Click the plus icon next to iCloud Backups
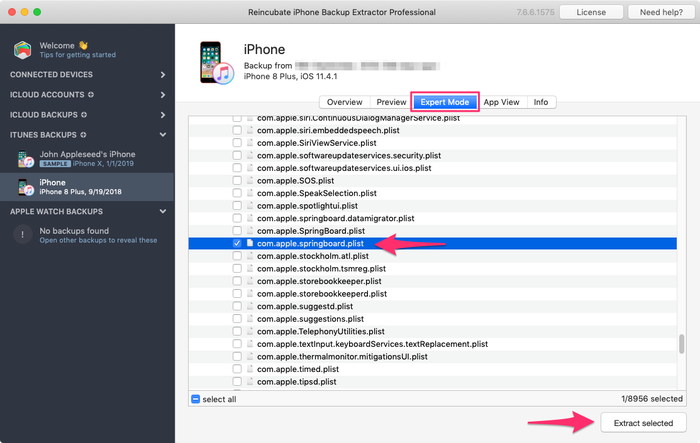The image size is (700, 443). [x=84, y=115]
